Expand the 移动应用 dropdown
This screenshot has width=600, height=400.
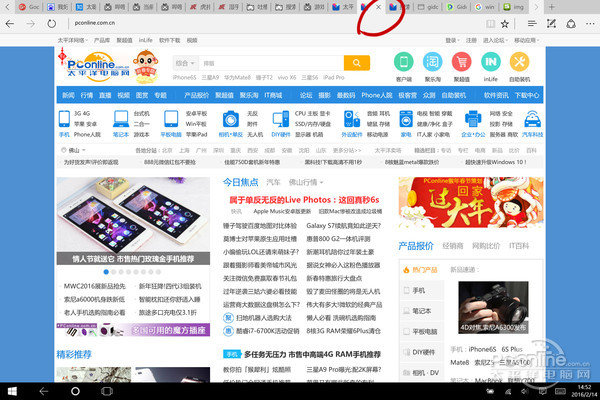click(527, 40)
